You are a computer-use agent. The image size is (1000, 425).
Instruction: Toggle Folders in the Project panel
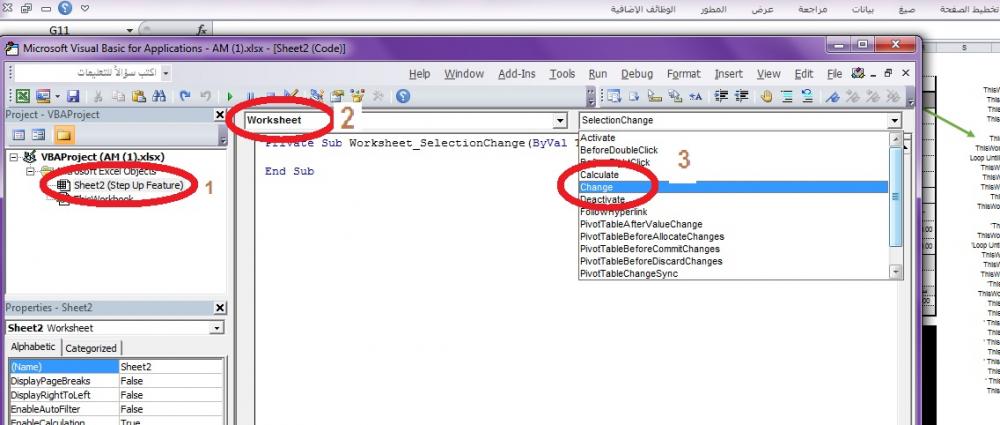pos(64,135)
